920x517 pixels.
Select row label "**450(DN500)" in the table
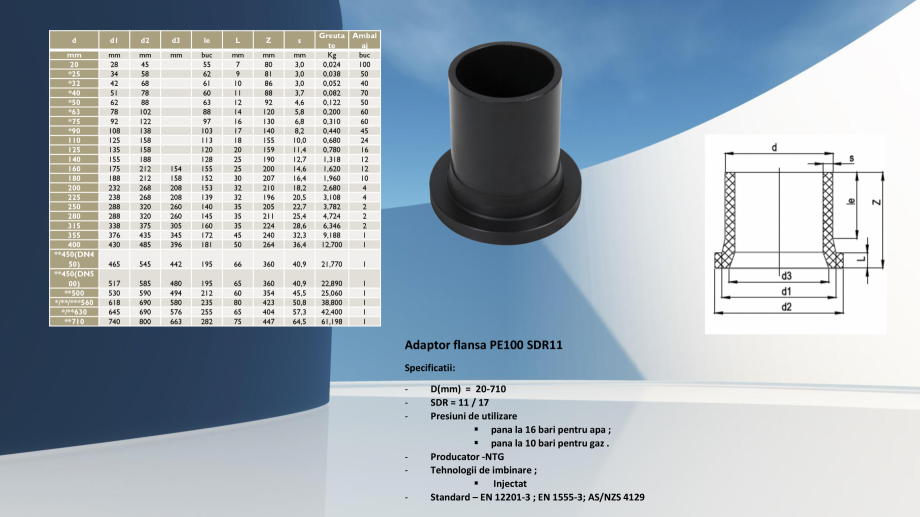coord(74,278)
